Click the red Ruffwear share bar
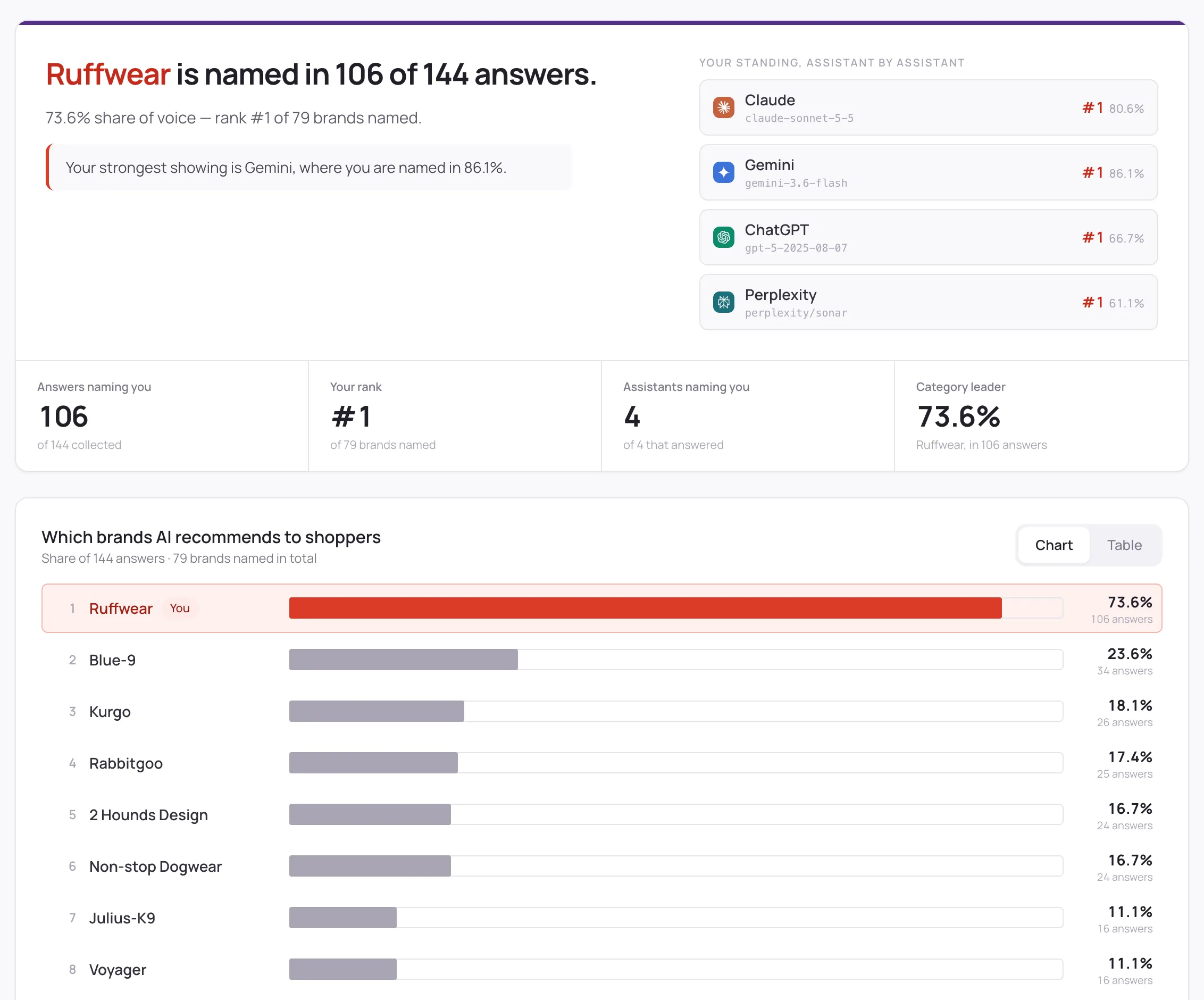This screenshot has height=1000, width=1204. 645,608
